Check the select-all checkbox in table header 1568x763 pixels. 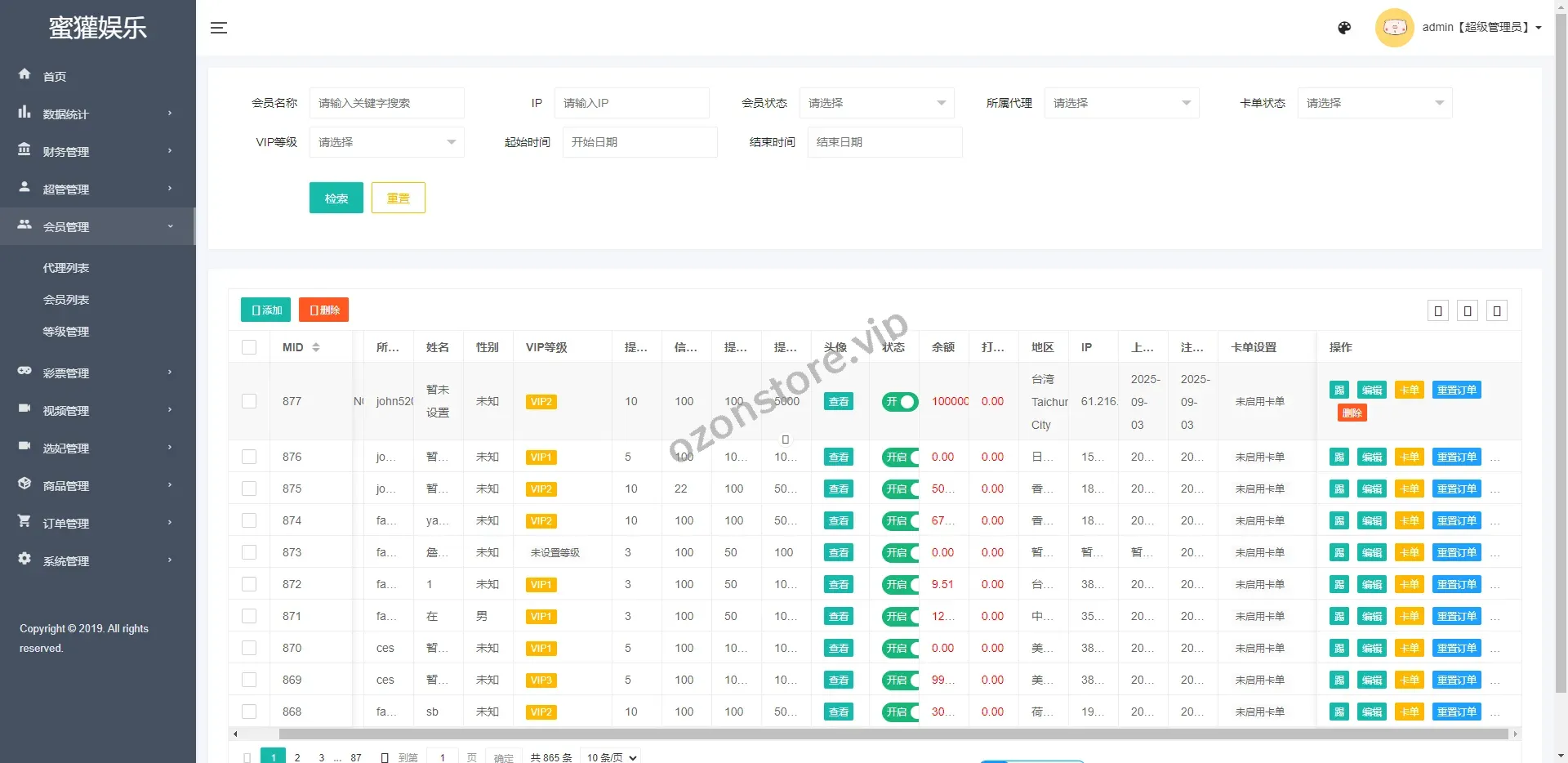point(249,347)
